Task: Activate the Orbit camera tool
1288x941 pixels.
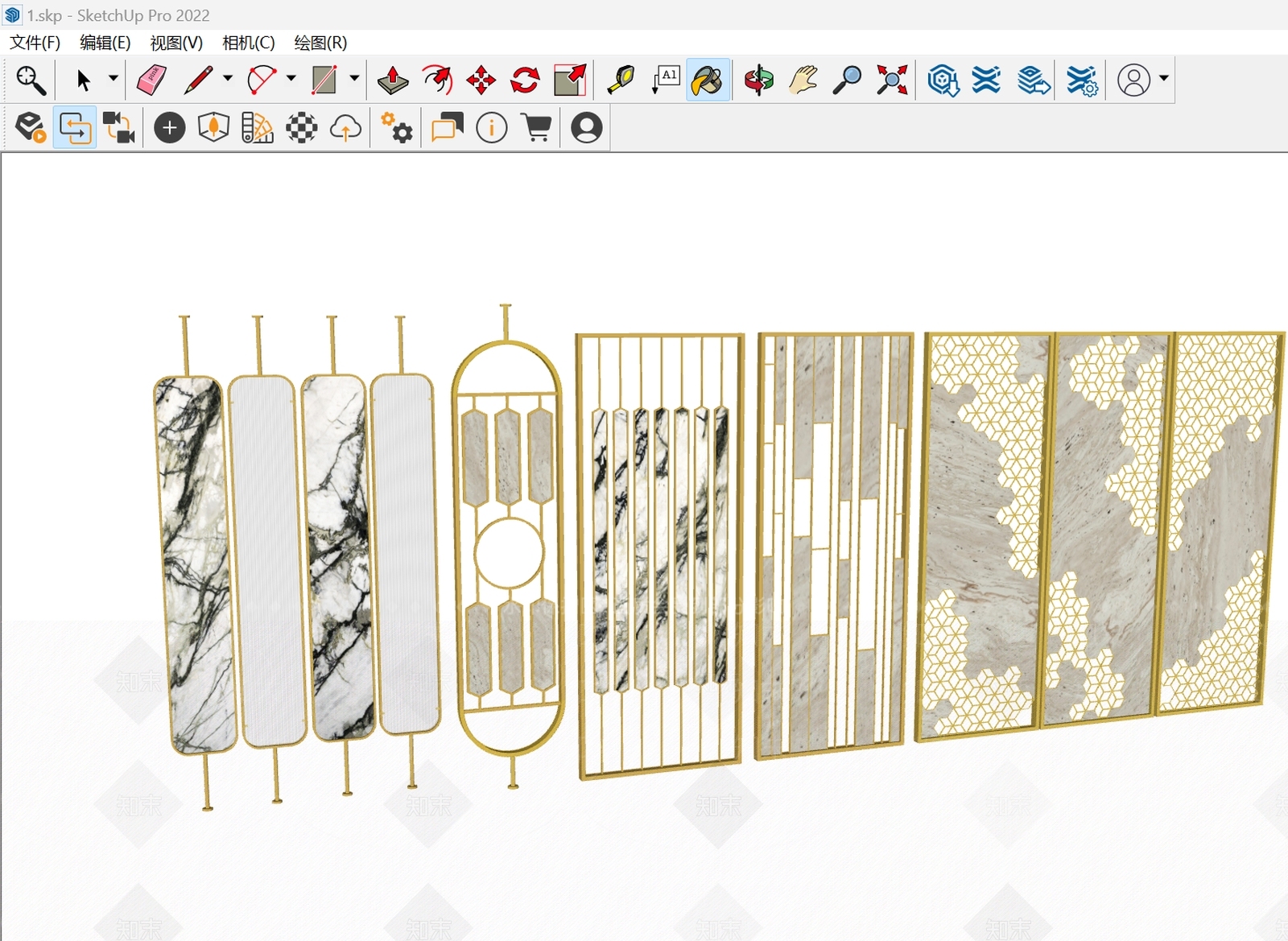Action: [x=758, y=80]
